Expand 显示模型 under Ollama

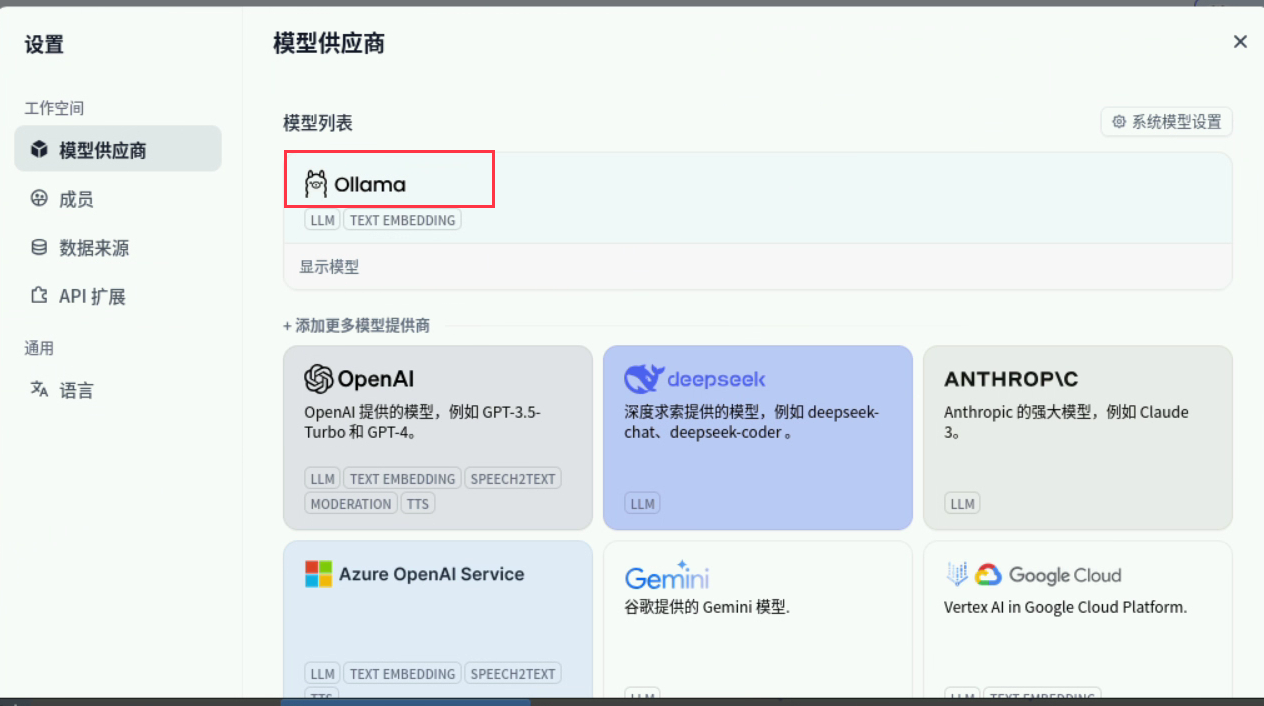pos(329,267)
